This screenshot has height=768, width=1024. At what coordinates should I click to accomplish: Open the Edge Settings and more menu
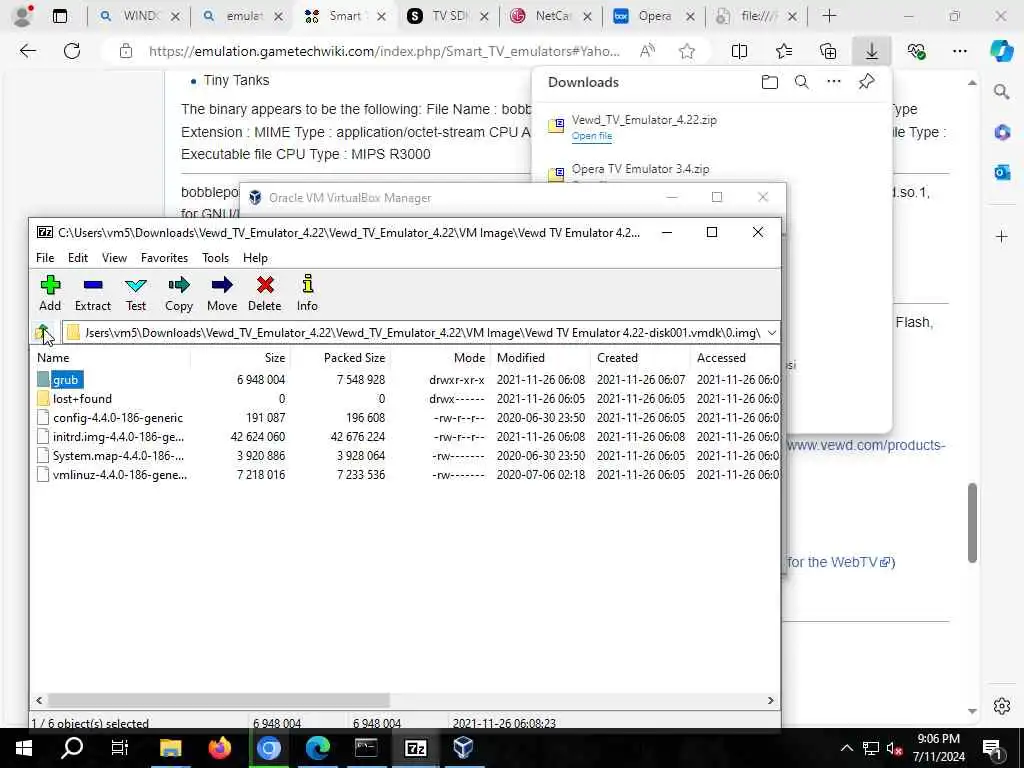pyautogui.click(x=959, y=51)
